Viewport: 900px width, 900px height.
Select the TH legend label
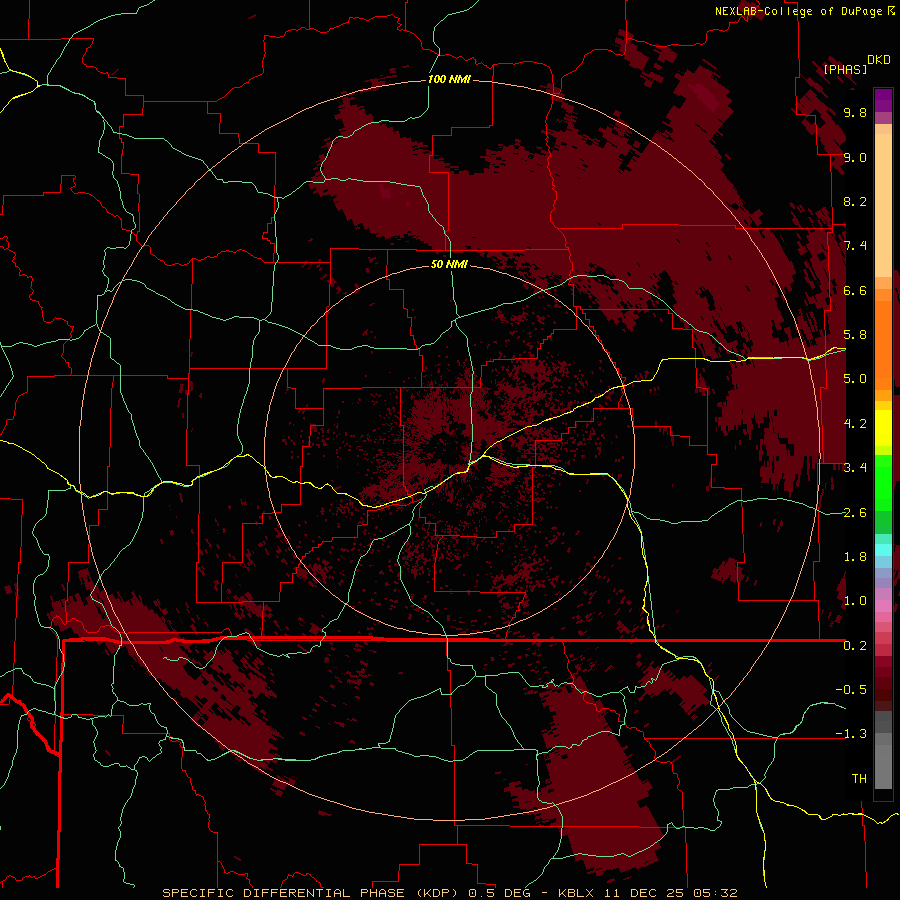pyautogui.click(x=859, y=779)
